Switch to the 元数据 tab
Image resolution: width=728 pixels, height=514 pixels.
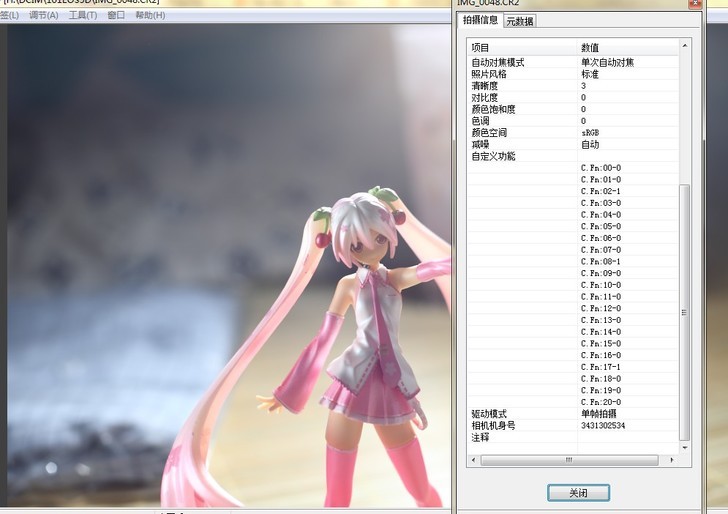coord(520,21)
